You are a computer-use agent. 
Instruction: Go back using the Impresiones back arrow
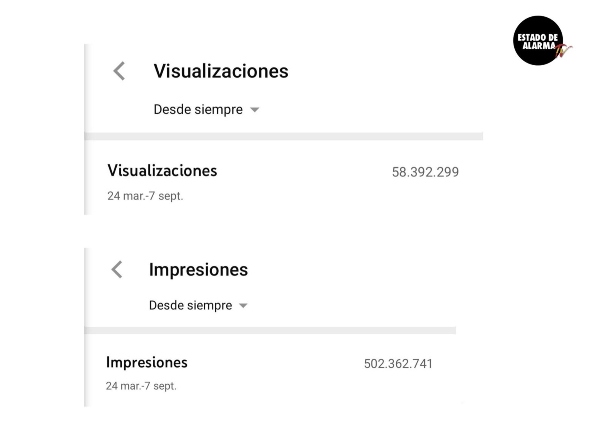(117, 269)
